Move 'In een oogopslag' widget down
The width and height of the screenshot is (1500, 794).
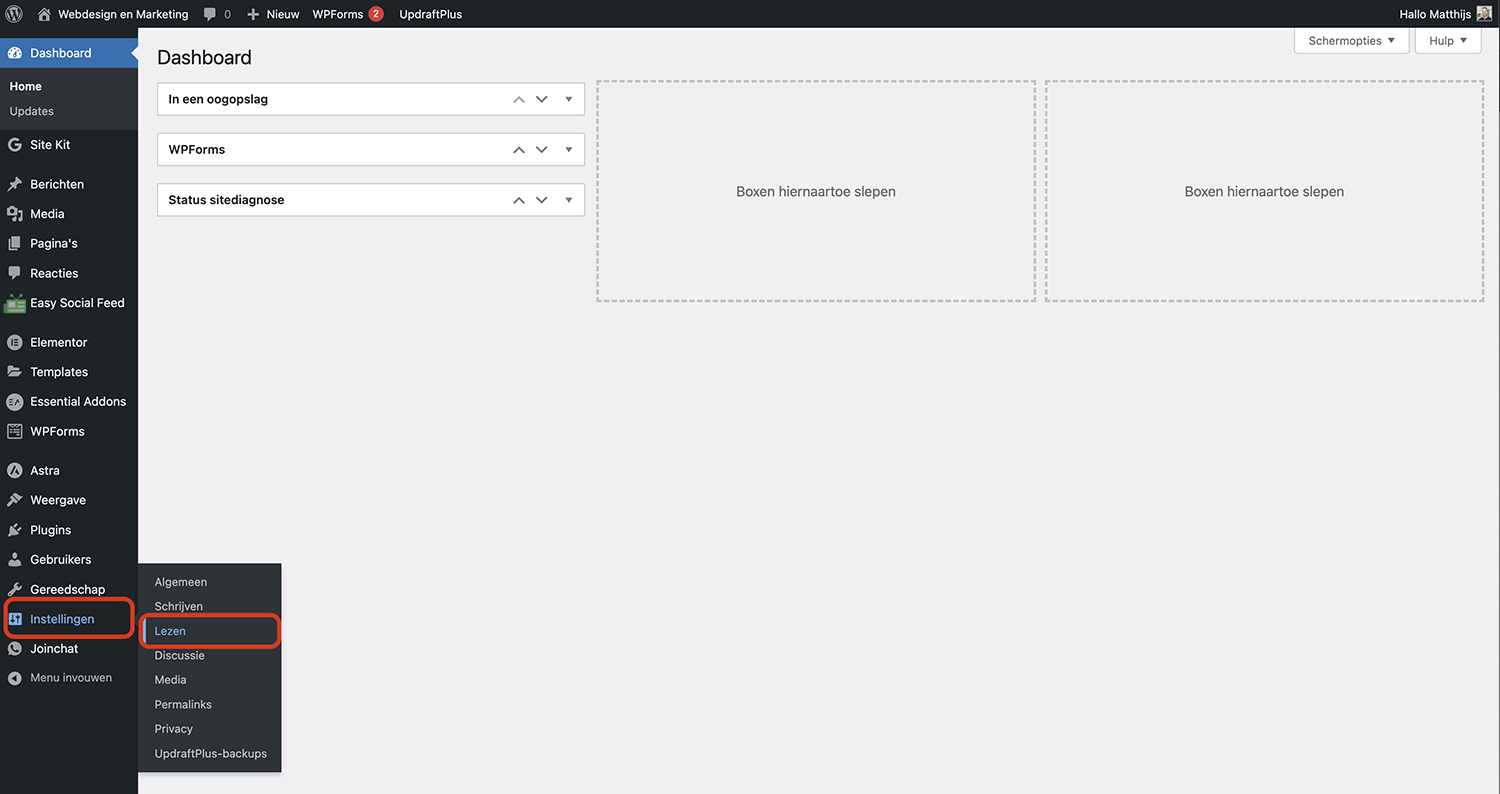(x=542, y=99)
